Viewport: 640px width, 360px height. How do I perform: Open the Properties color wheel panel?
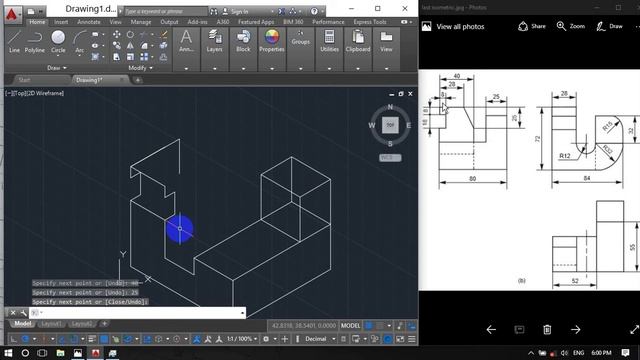(x=272, y=41)
